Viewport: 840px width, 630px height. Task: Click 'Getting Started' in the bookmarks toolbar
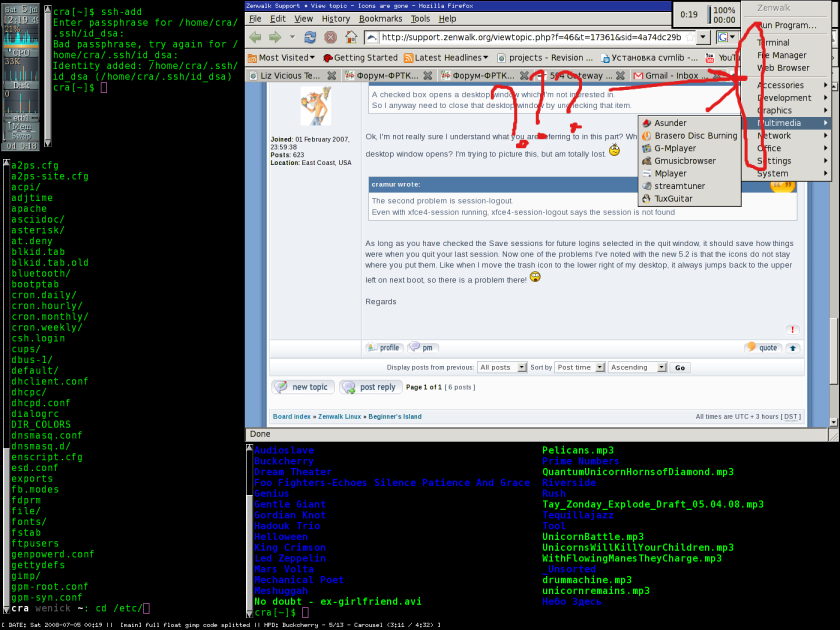pyautogui.click(x=360, y=58)
